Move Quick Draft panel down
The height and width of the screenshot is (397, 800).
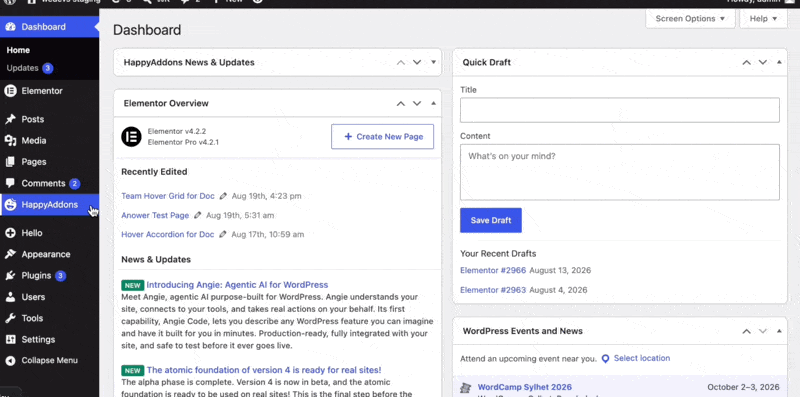click(763, 62)
